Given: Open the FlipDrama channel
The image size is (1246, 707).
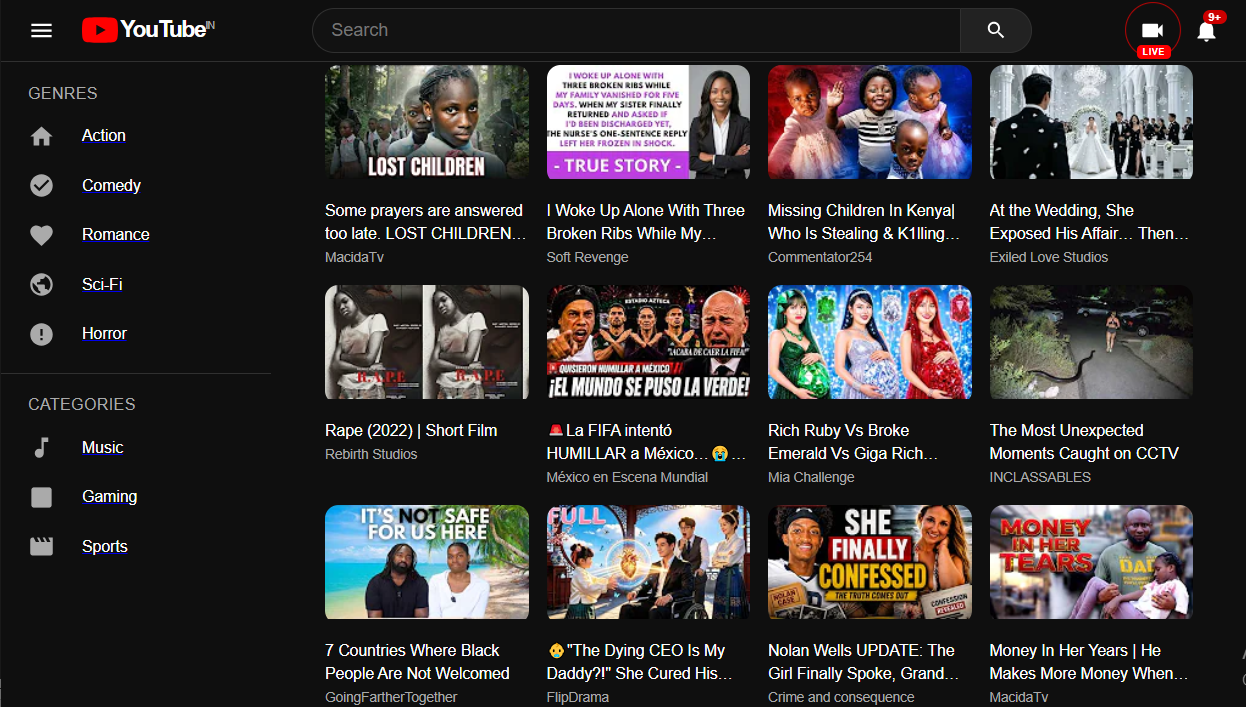Looking at the screenshot, I should click(578, 697).
